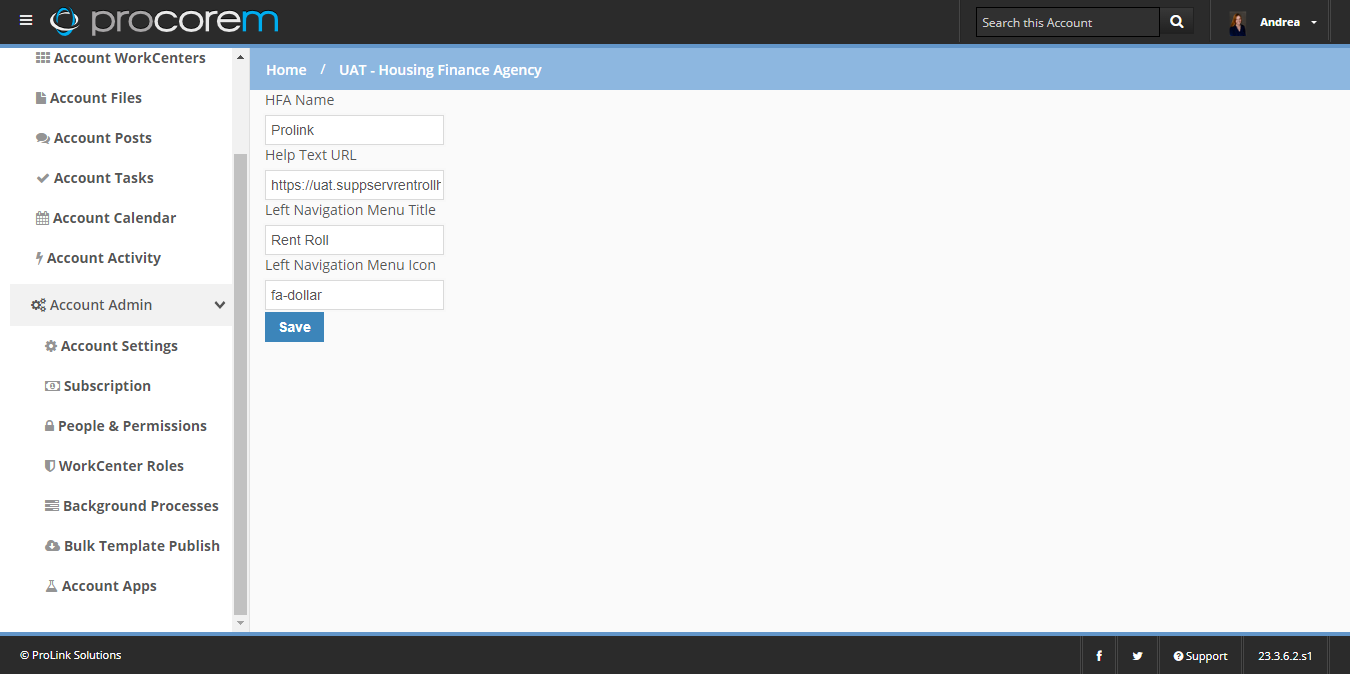Go to Home breadcrumb link

[x=286, y=70]
